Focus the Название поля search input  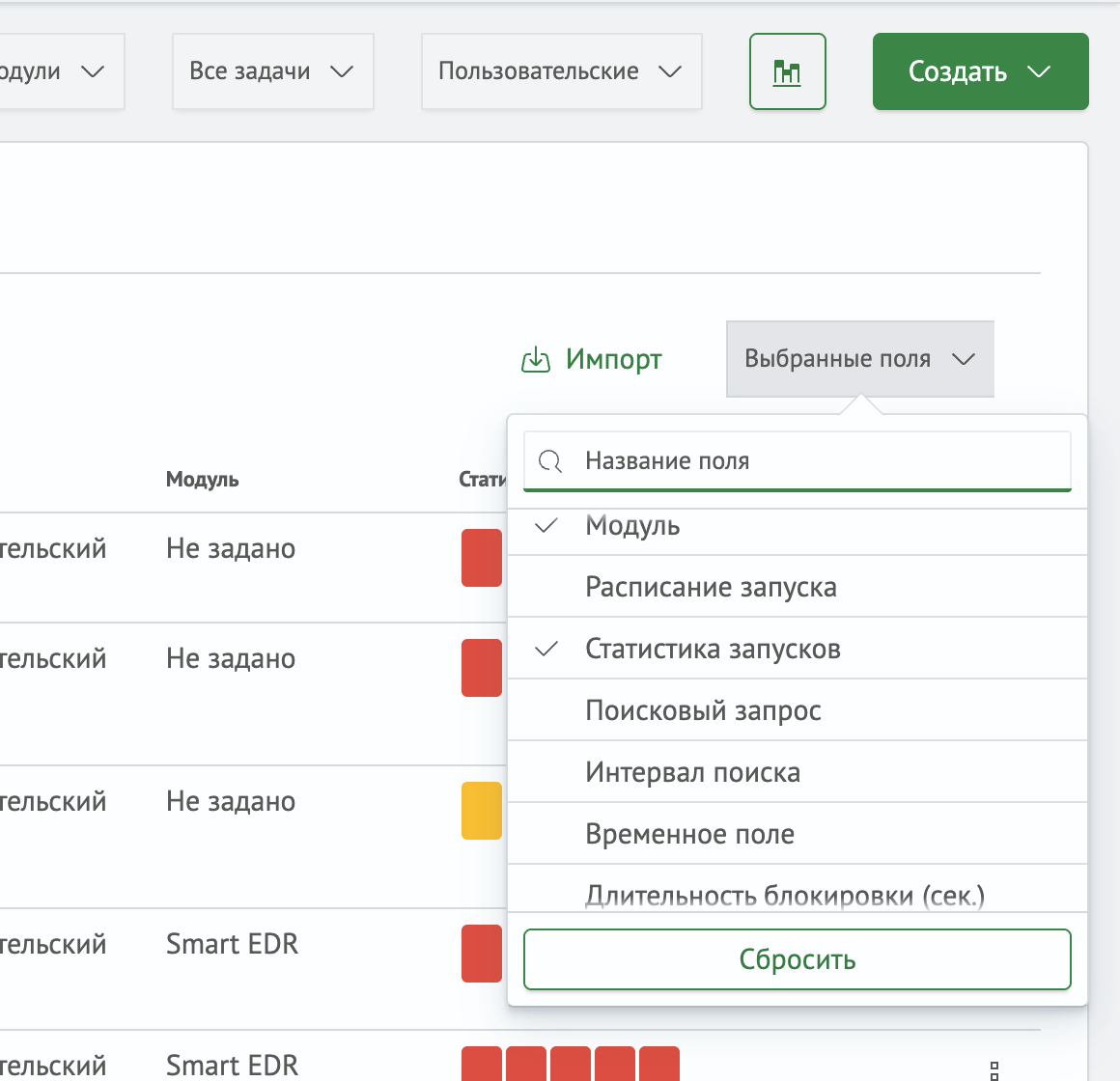tap(798, 461)
